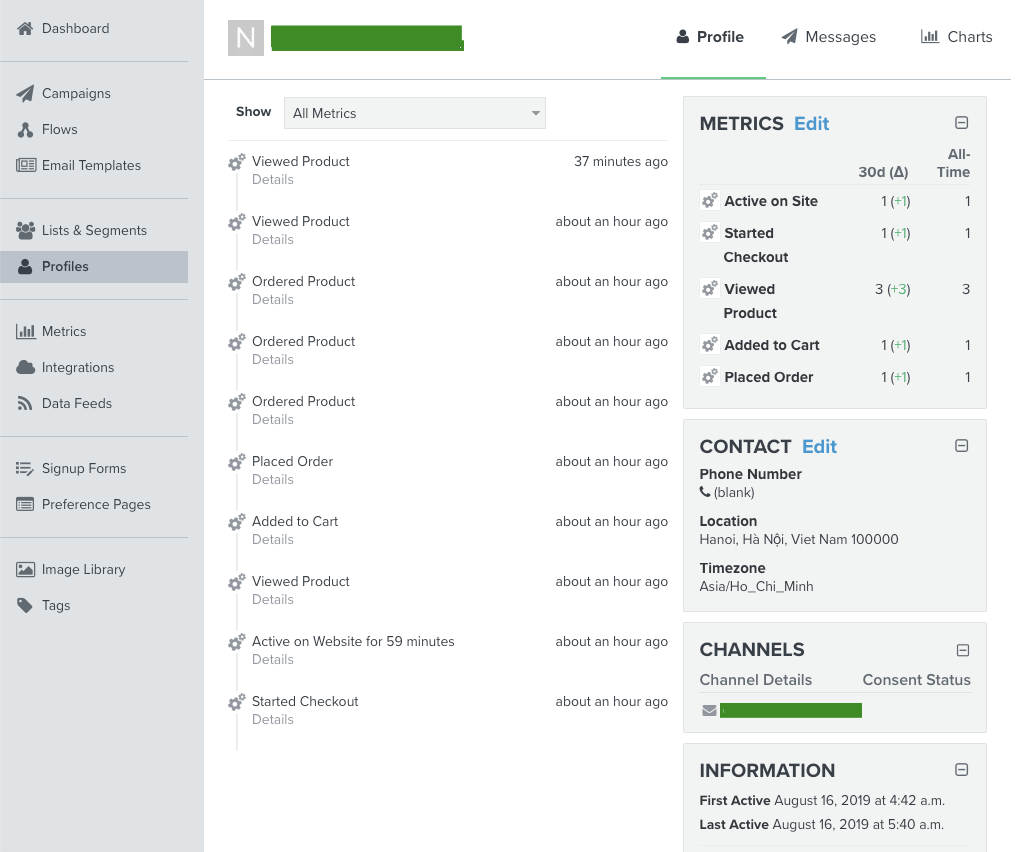This screenshot has width=1016, height=852.
Task: Collapse the Metrics panel
Action: click(x=962, y=122)
